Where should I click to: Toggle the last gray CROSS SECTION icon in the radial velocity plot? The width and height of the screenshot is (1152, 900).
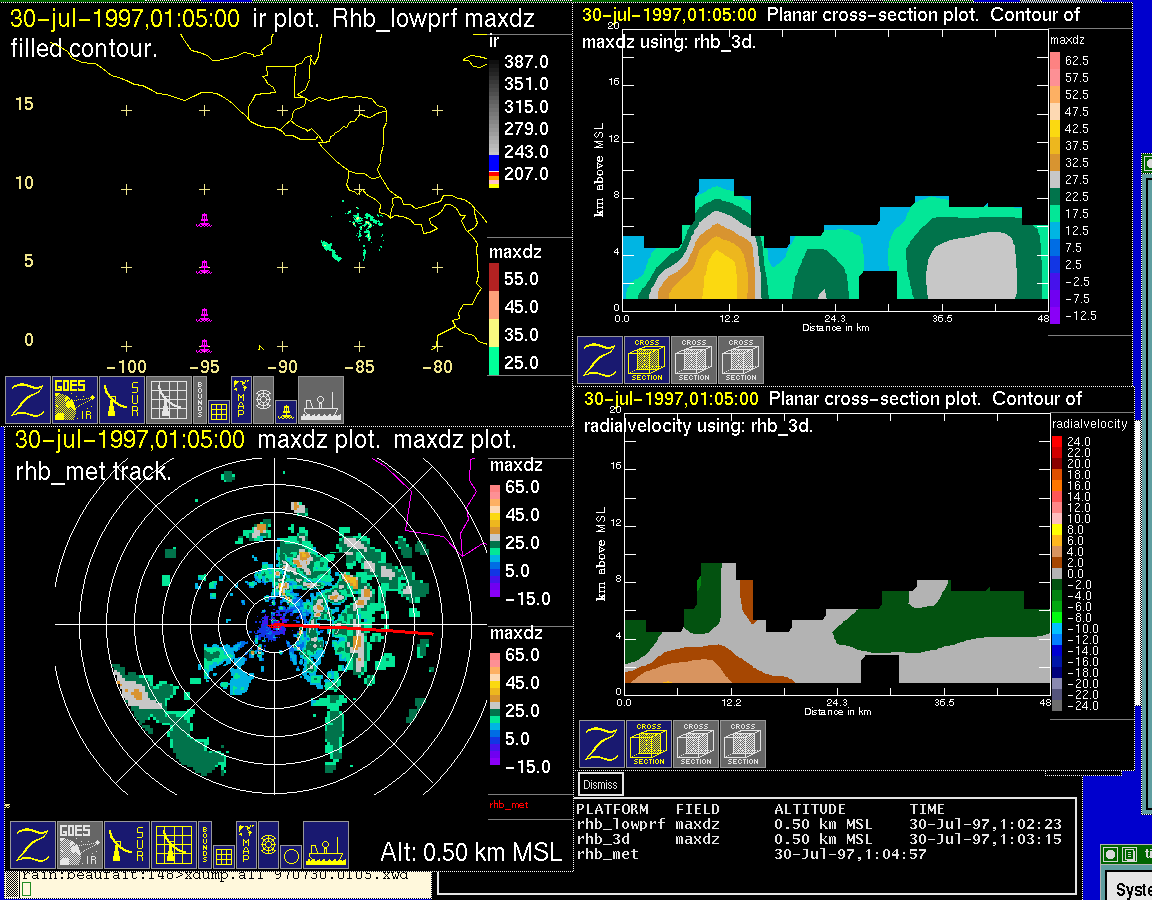pos(743,744)
